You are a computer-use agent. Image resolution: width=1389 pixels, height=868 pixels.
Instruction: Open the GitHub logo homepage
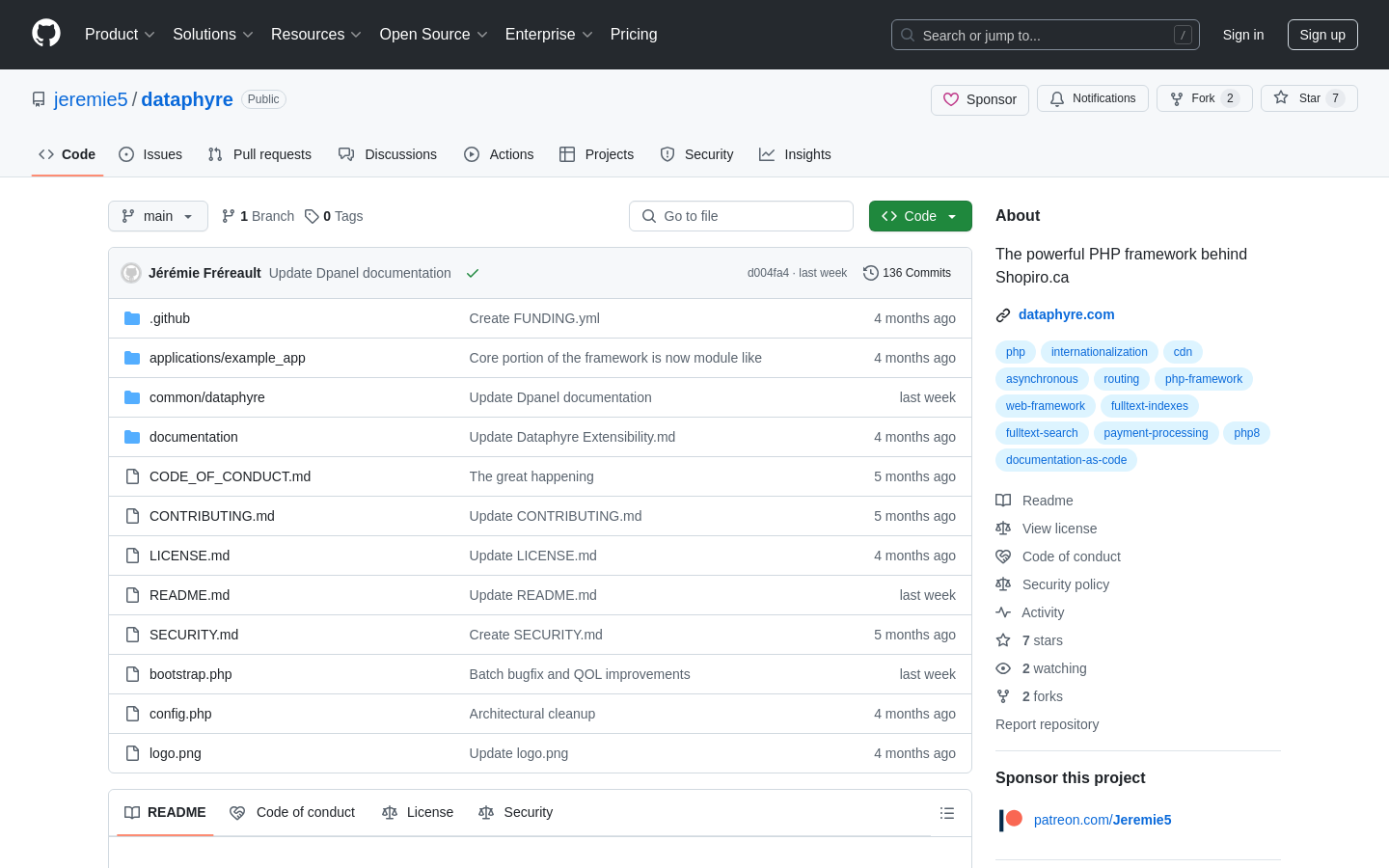point(46,34)
